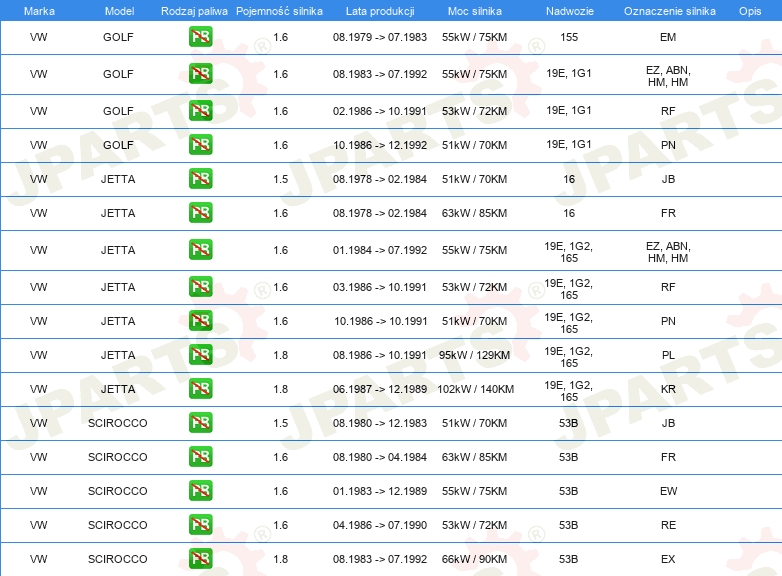This screenshot has width=782, height=576.
Task: Select engine code KR cell
Action: (x=668, y=389)
